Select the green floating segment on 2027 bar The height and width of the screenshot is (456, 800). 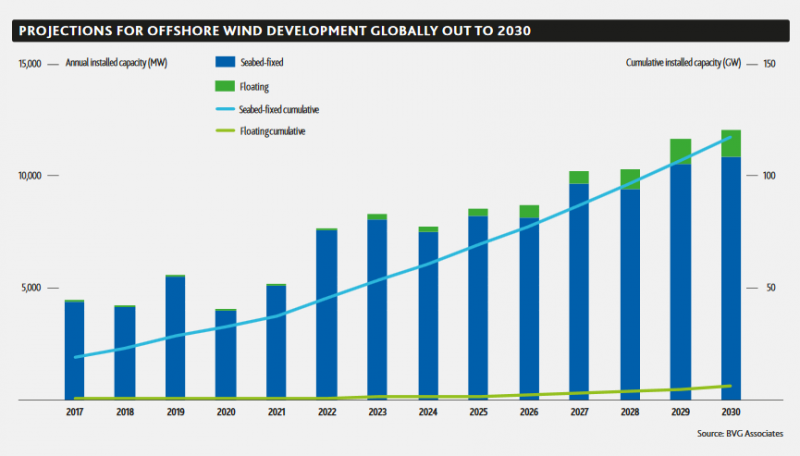point(579,177)
